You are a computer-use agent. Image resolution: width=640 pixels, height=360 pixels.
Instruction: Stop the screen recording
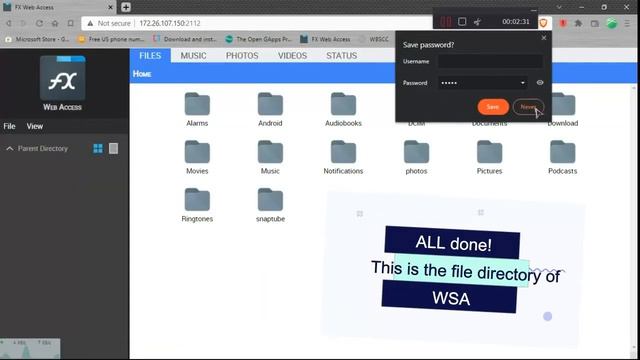(462, 22)
